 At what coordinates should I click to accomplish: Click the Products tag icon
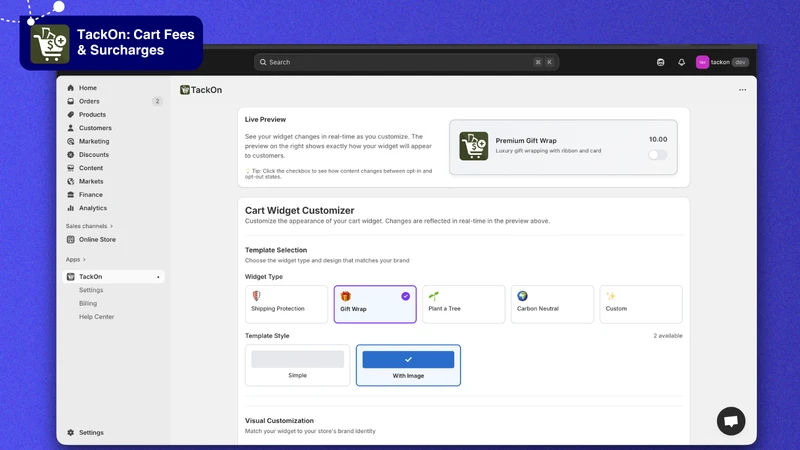click(x=70, y=114)
